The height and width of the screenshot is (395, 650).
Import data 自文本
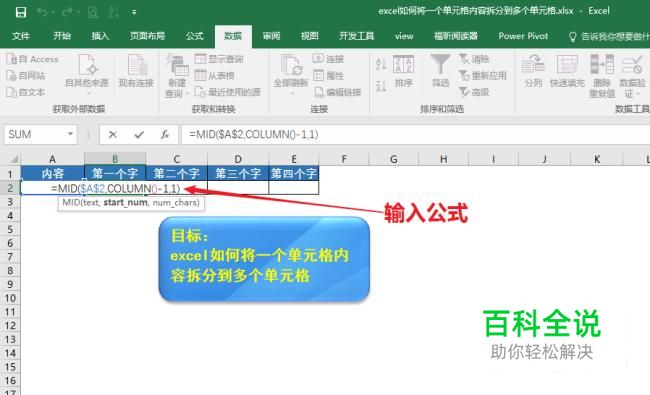26,92
